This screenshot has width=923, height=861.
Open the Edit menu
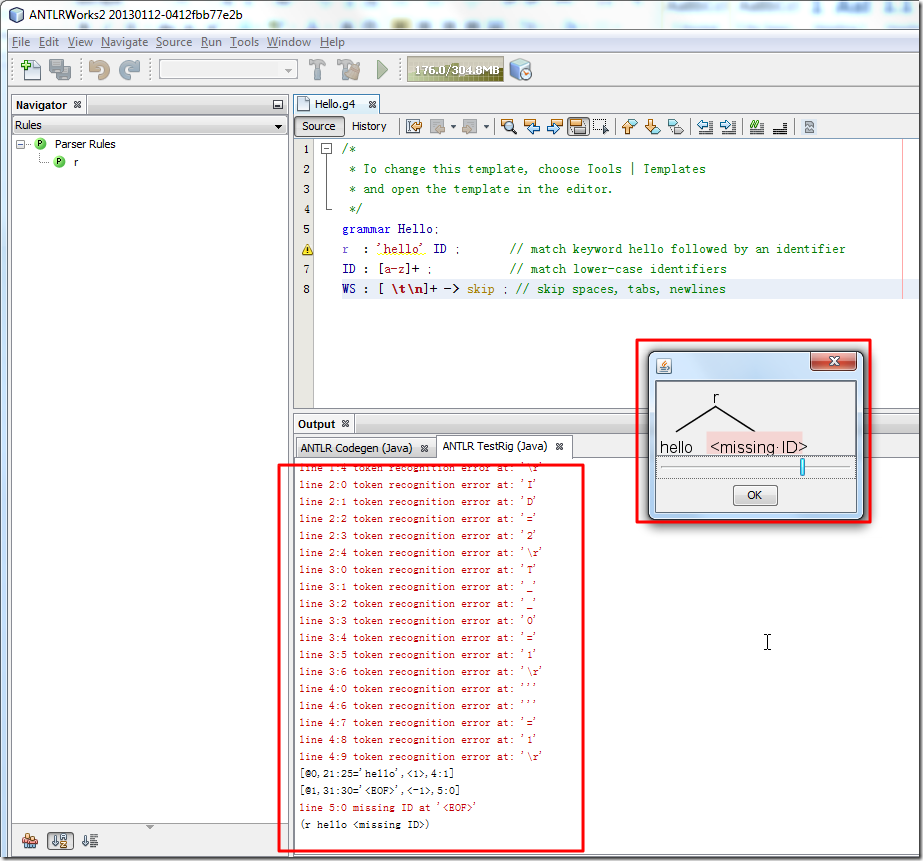49,42
